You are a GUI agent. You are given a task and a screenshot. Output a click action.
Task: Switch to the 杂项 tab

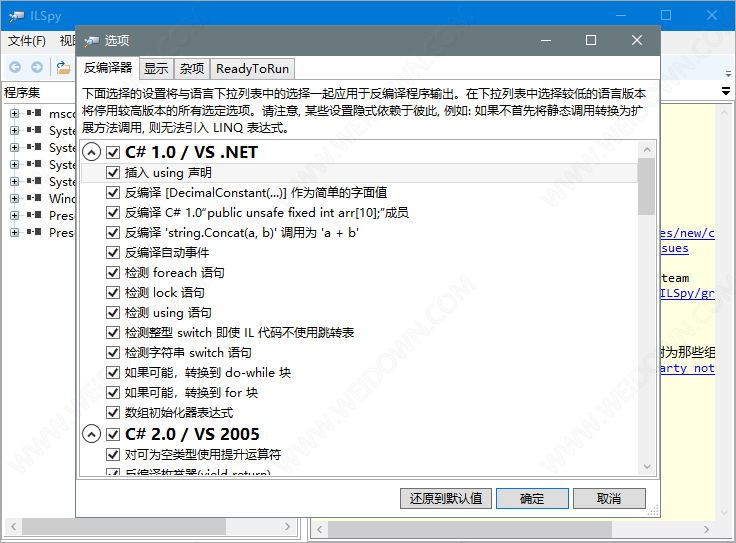tap(192, 69)
